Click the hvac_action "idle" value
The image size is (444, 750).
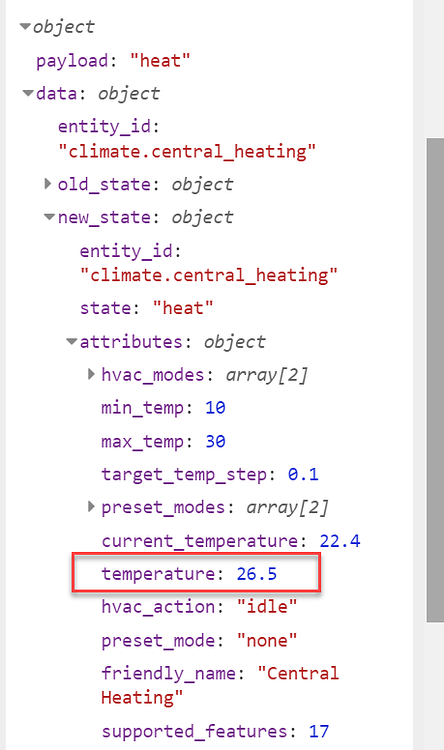[x=267, y=607]
